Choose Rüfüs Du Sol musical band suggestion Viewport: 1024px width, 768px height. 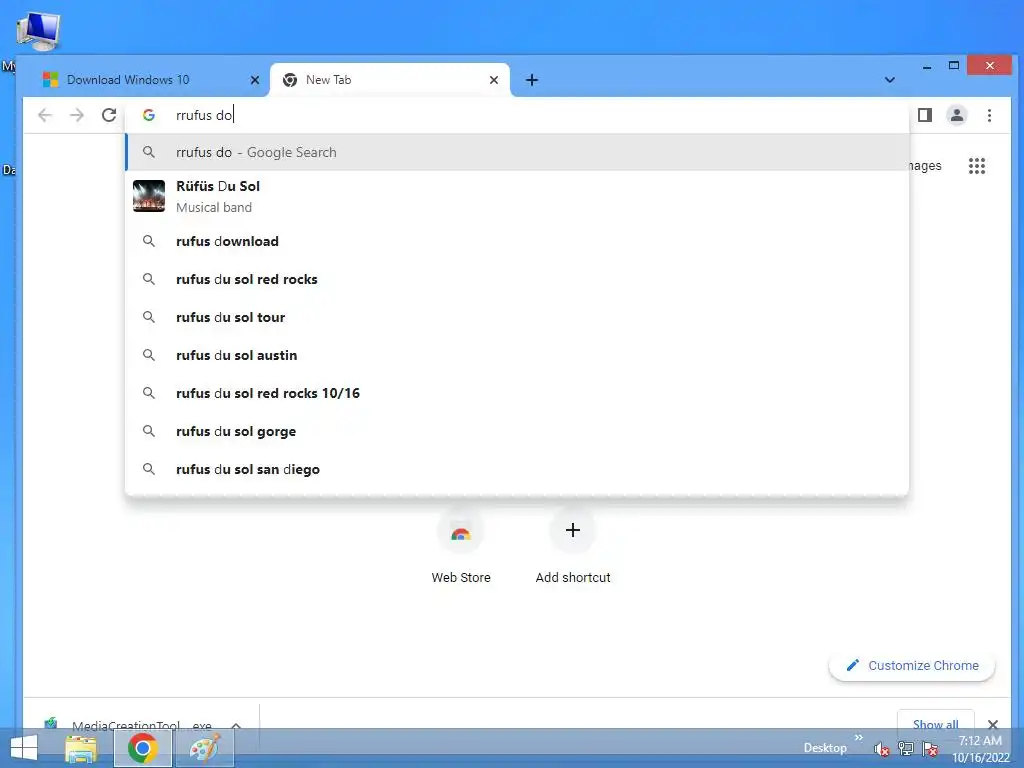517,197
